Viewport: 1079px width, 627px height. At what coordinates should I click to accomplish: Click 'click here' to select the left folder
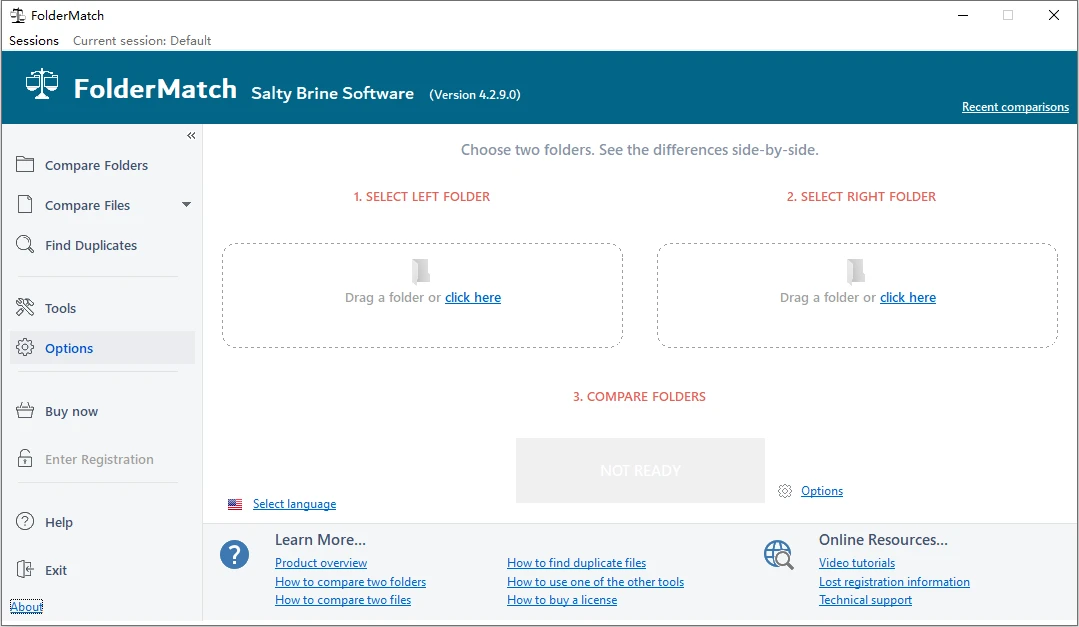[x=473, y=297]
